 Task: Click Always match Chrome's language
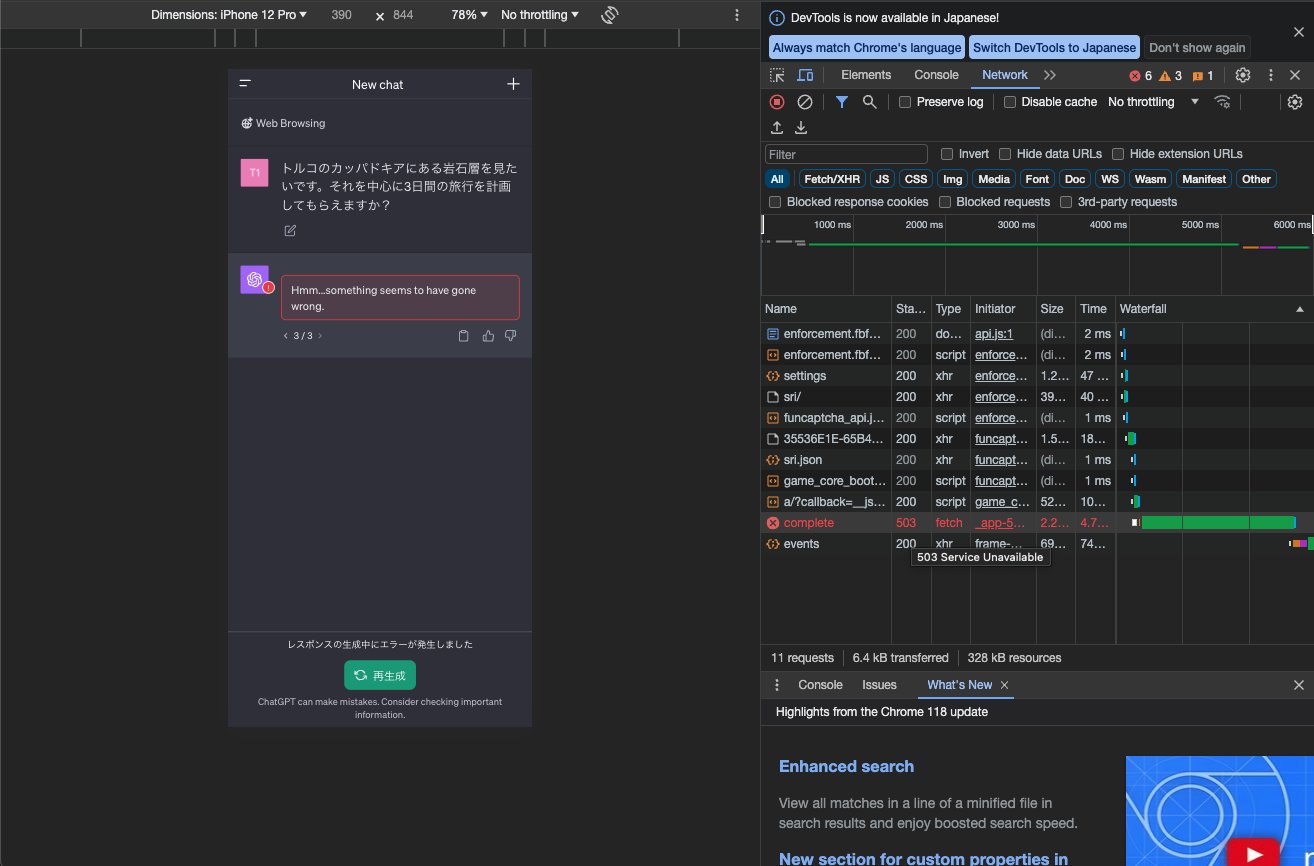(x=867, y=47)
